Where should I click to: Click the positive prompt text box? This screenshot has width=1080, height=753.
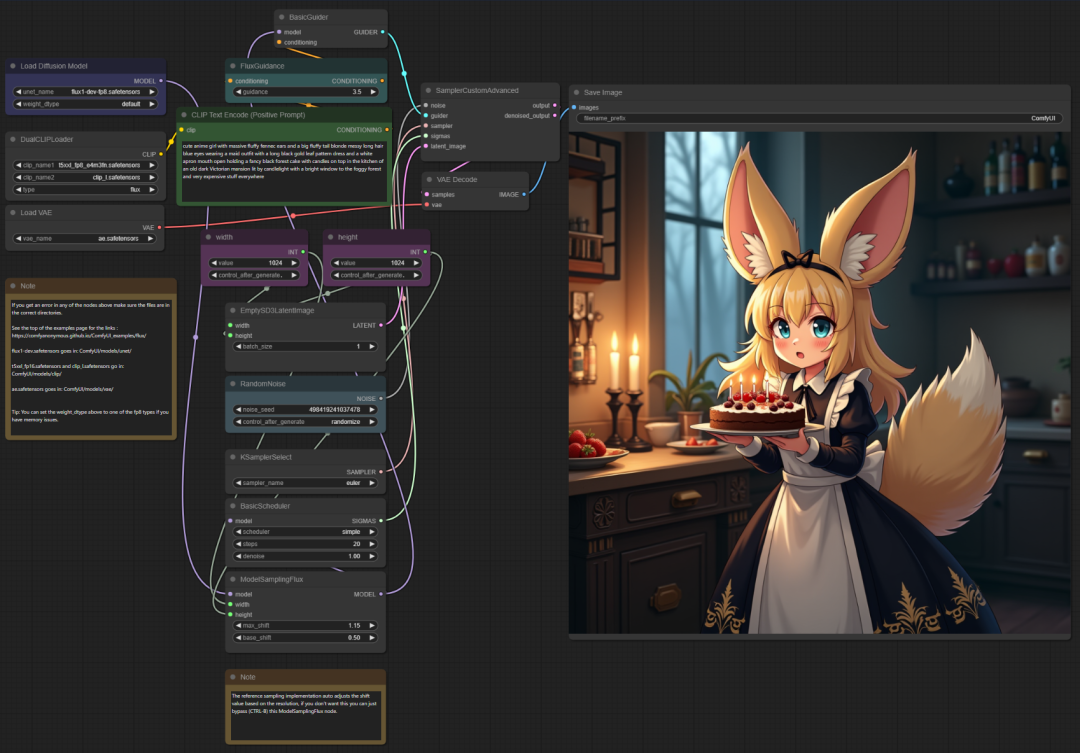(x=283, y=171)
